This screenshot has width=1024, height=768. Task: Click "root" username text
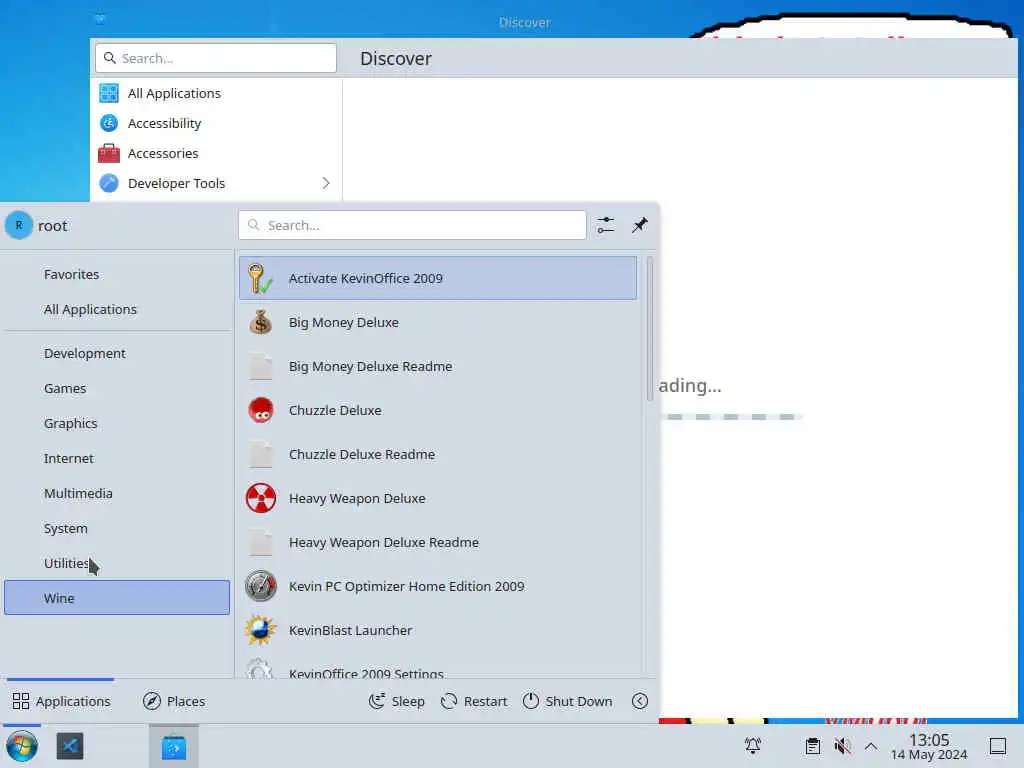pos(52,226)
